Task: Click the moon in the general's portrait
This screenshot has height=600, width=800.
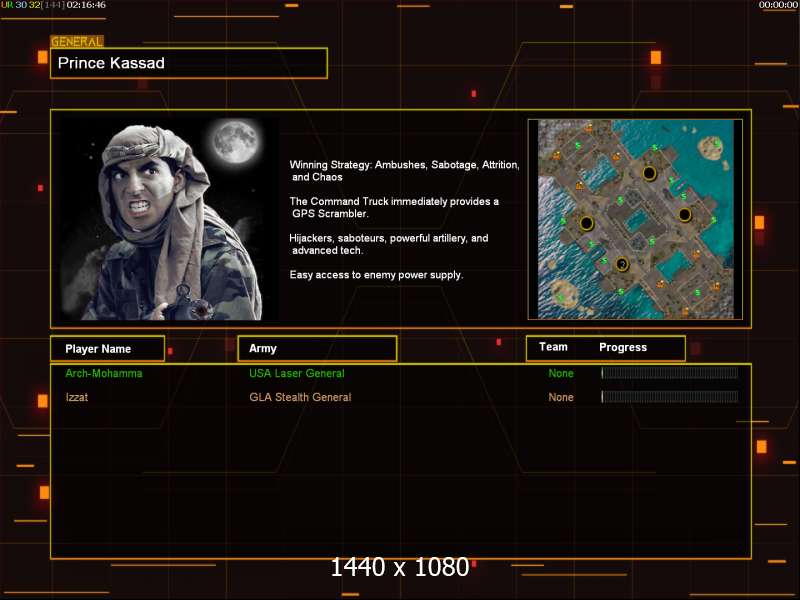Action: (x=235, y=141)
